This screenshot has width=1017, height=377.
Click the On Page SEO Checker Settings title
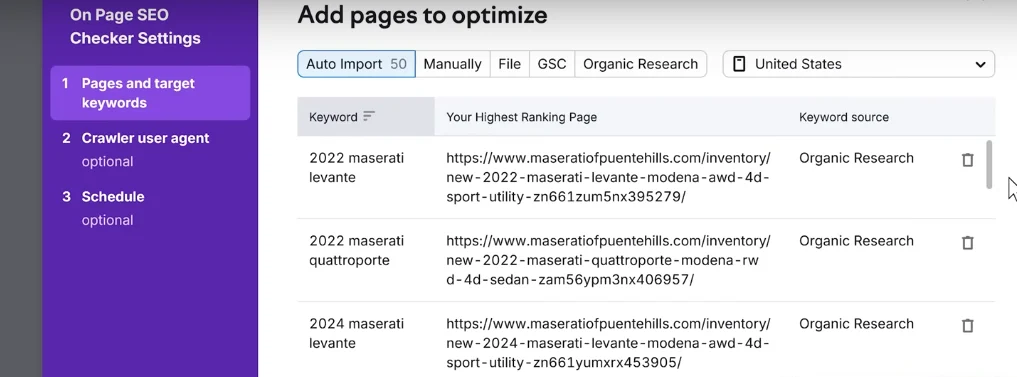coord(135,27)
